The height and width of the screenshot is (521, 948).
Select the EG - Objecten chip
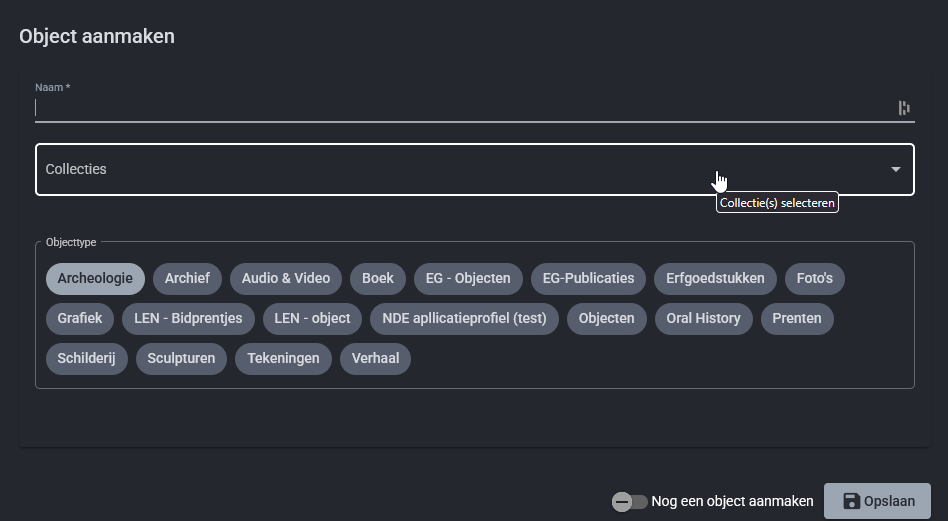[468, 278]
